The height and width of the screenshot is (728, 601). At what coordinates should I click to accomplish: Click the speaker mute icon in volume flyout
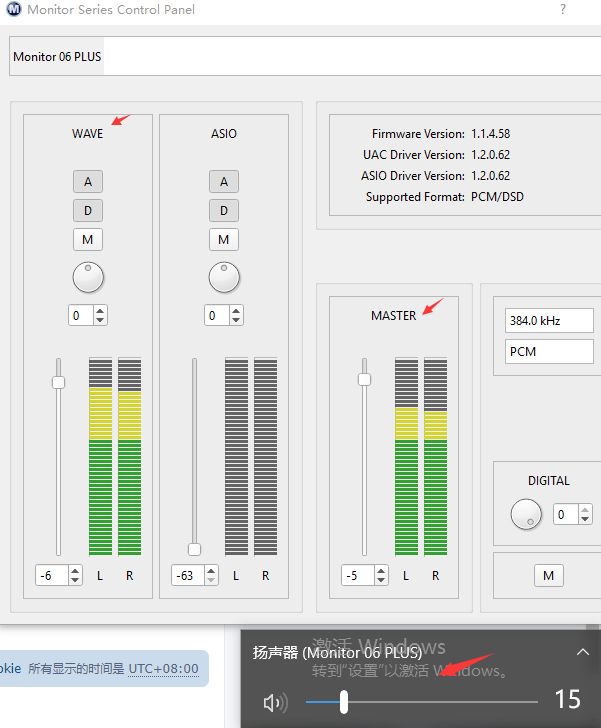(274, 703)
